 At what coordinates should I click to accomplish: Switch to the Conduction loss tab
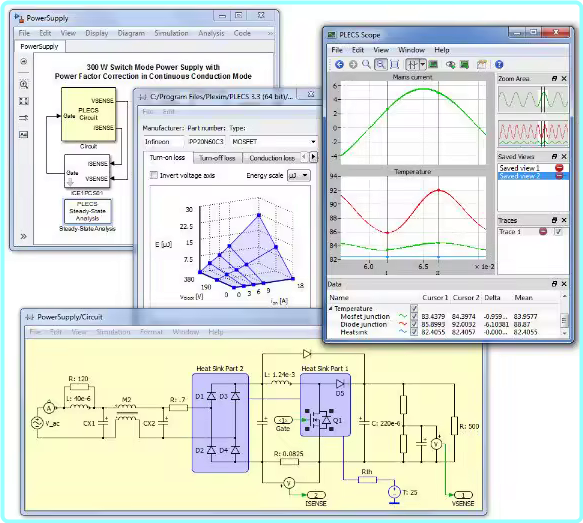[272, 158]
